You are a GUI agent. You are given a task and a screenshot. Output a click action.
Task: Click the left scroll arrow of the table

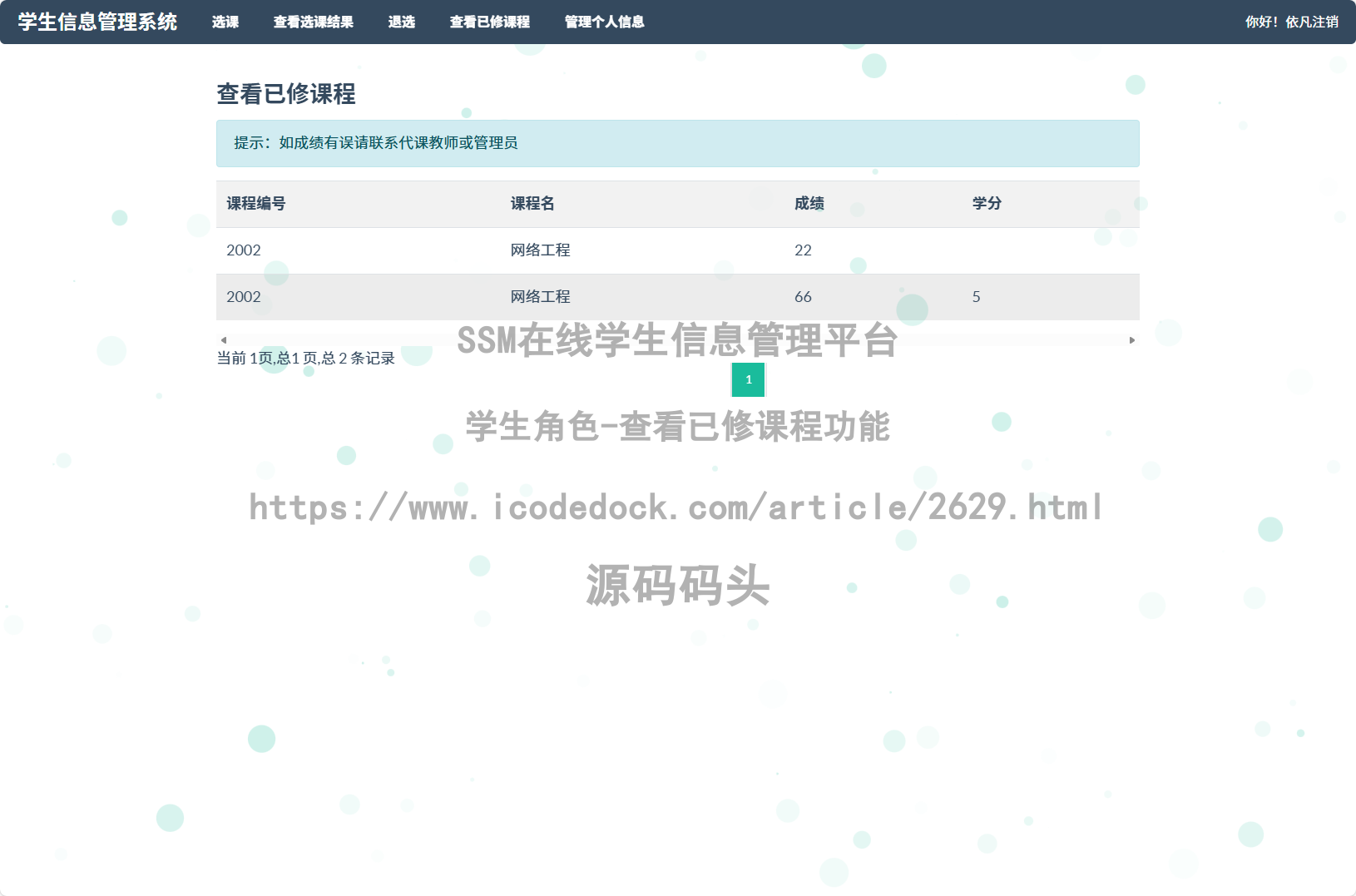(222, 339)
